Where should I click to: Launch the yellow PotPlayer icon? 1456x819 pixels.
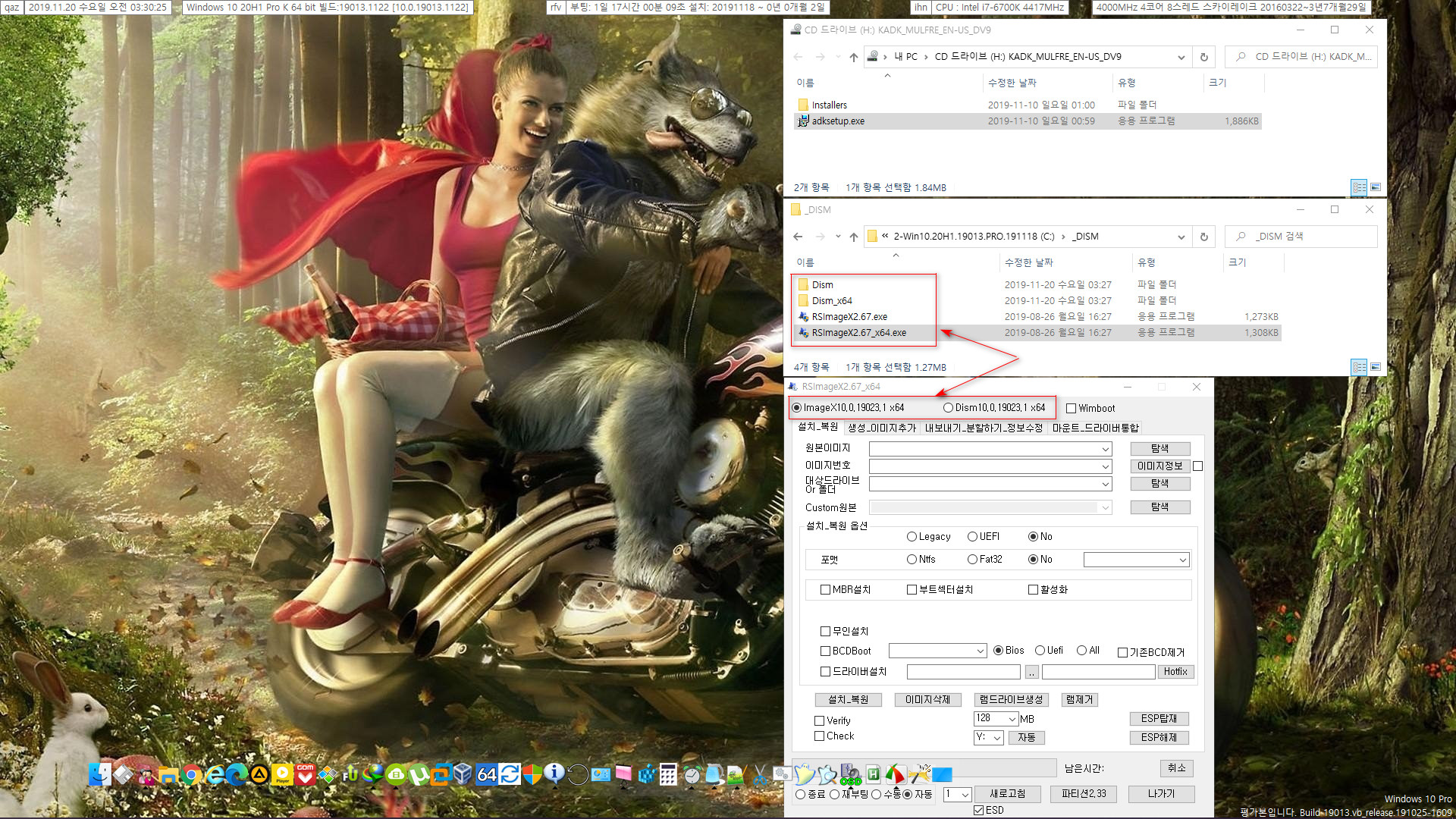click(x=282, y=774)
